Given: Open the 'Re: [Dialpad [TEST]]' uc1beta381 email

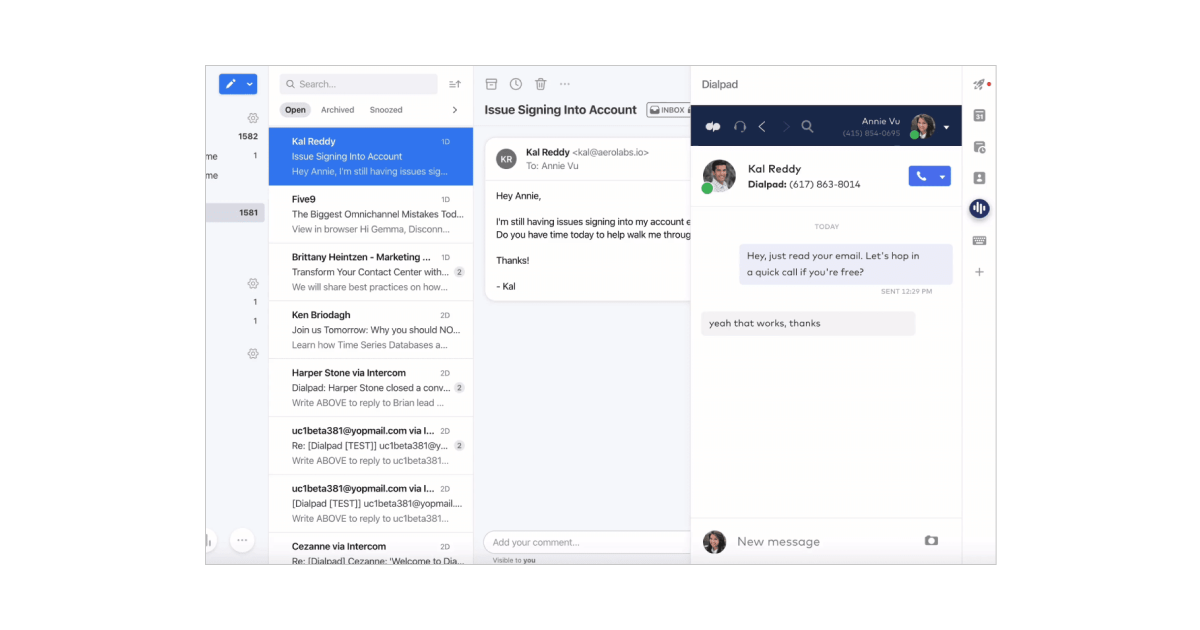Looking at the screenshot, I should point(370,446).
